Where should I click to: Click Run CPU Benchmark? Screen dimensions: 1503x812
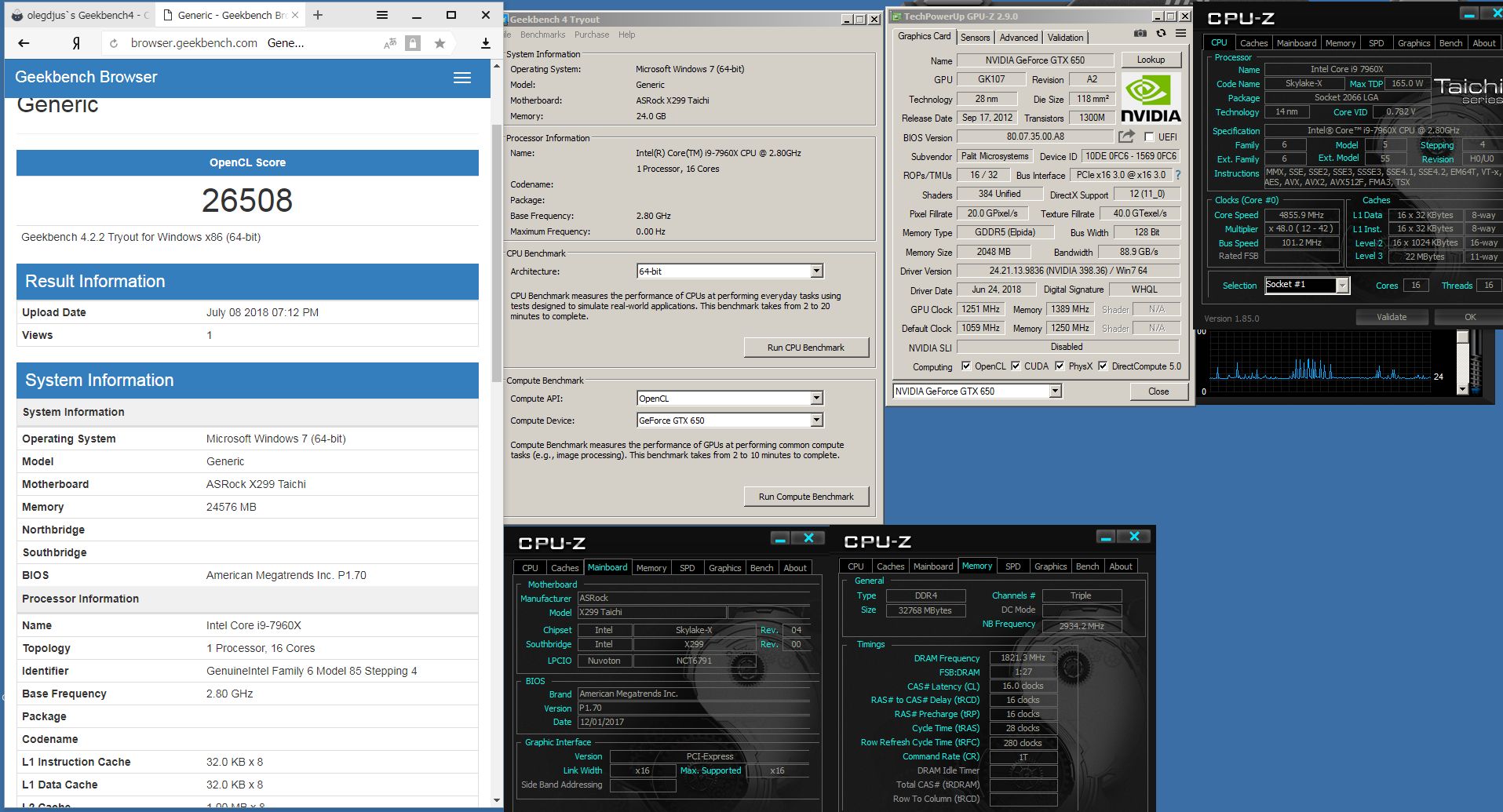pos(806,348)
